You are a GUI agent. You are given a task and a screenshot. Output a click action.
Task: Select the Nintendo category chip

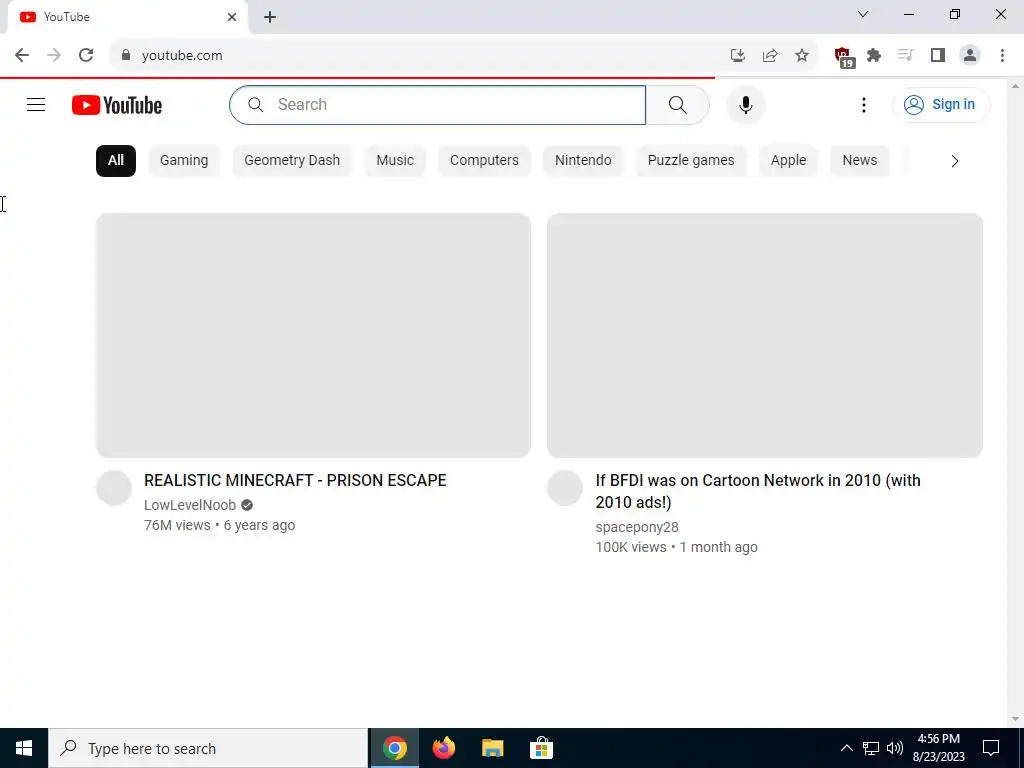tap(583, 161)
